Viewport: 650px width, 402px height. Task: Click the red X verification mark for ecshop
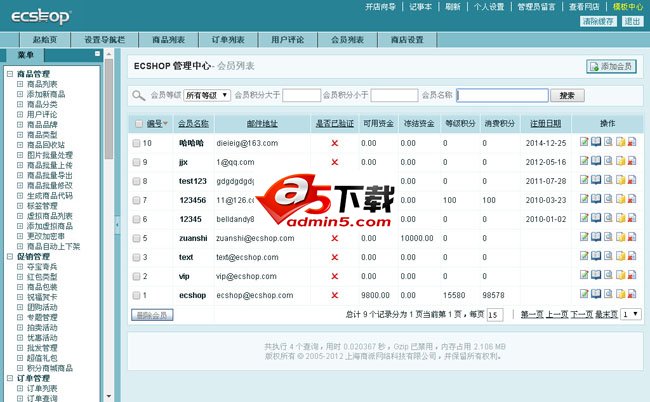[x=335, y=295]
